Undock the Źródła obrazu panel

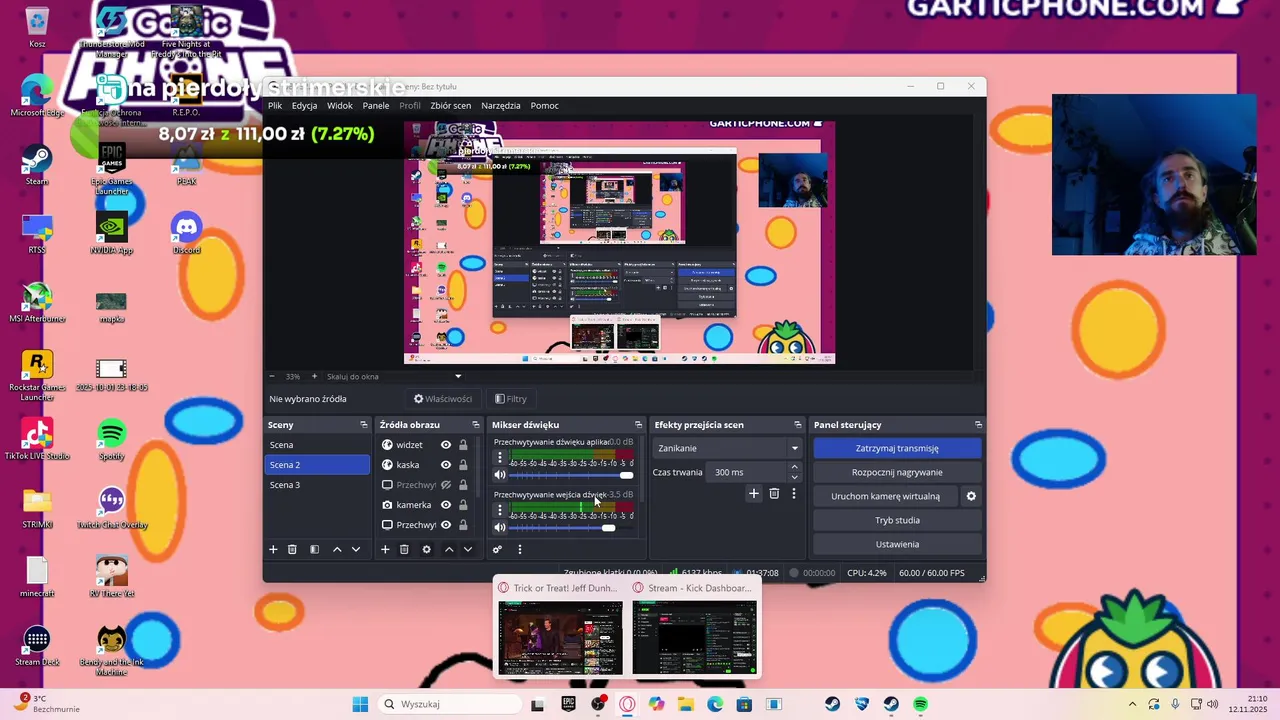(476, 425)
